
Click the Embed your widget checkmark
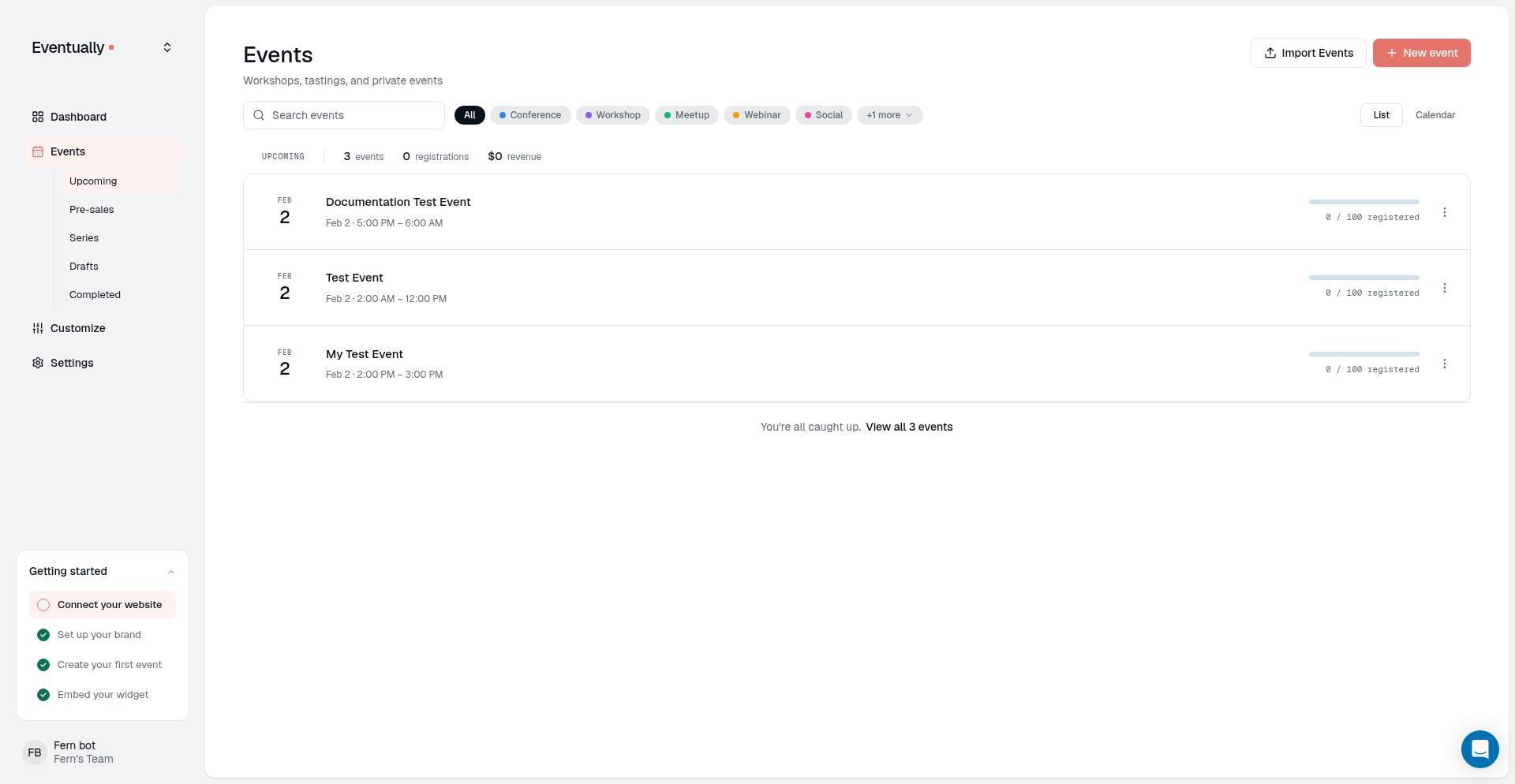click(x=43, y=695)
